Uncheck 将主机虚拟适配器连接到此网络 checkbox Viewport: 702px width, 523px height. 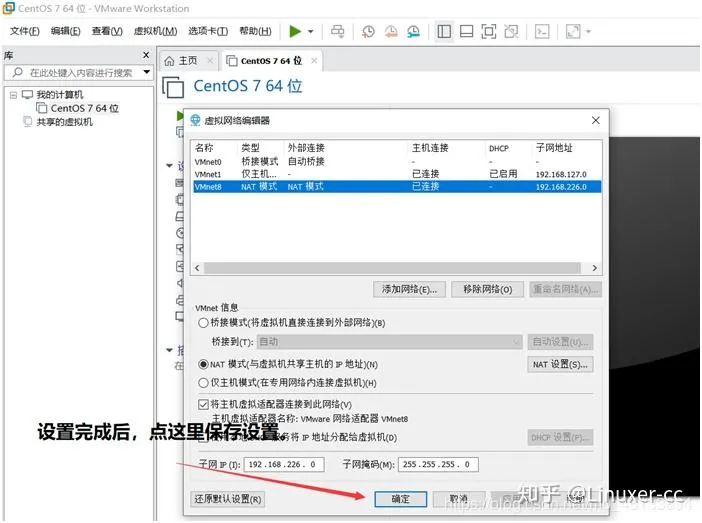coord(204,404)
